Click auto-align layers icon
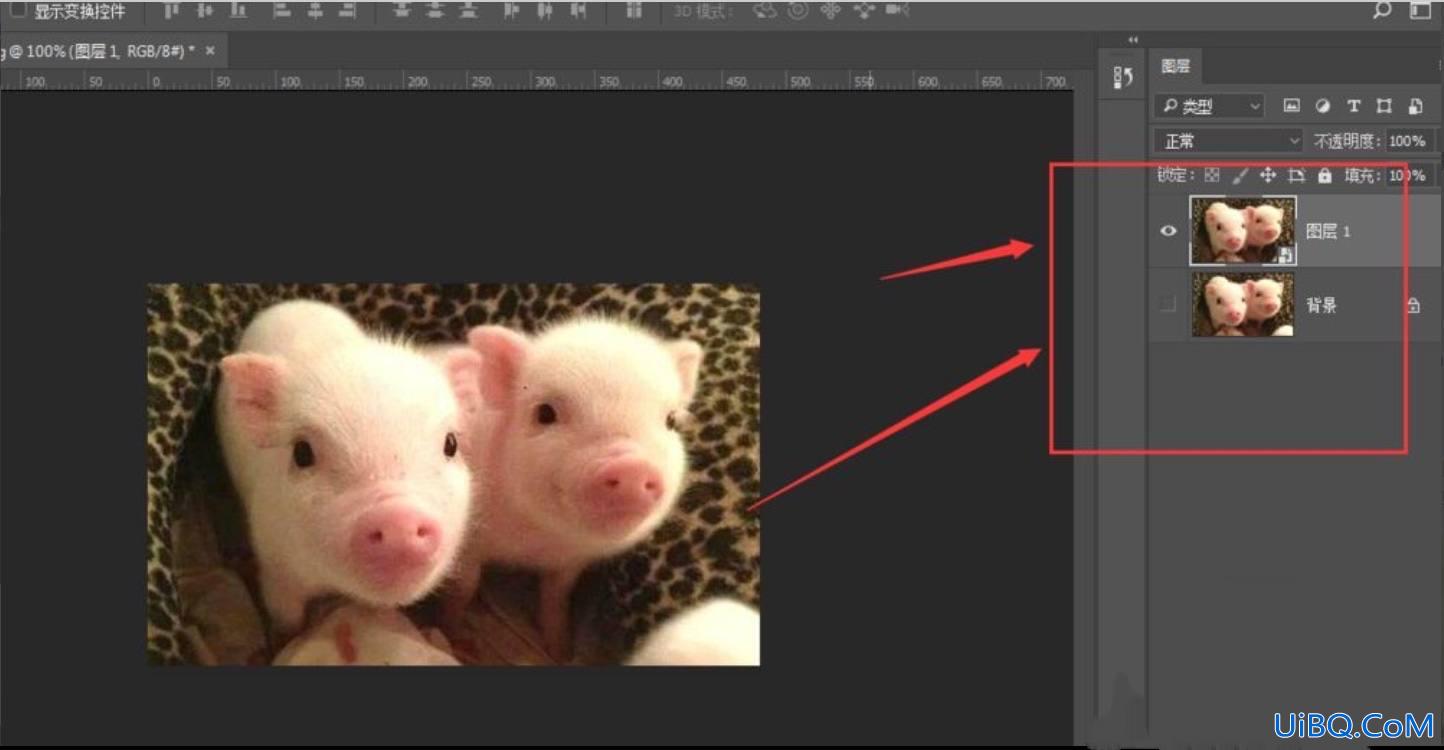1444x750 pixels. (634, 11)
